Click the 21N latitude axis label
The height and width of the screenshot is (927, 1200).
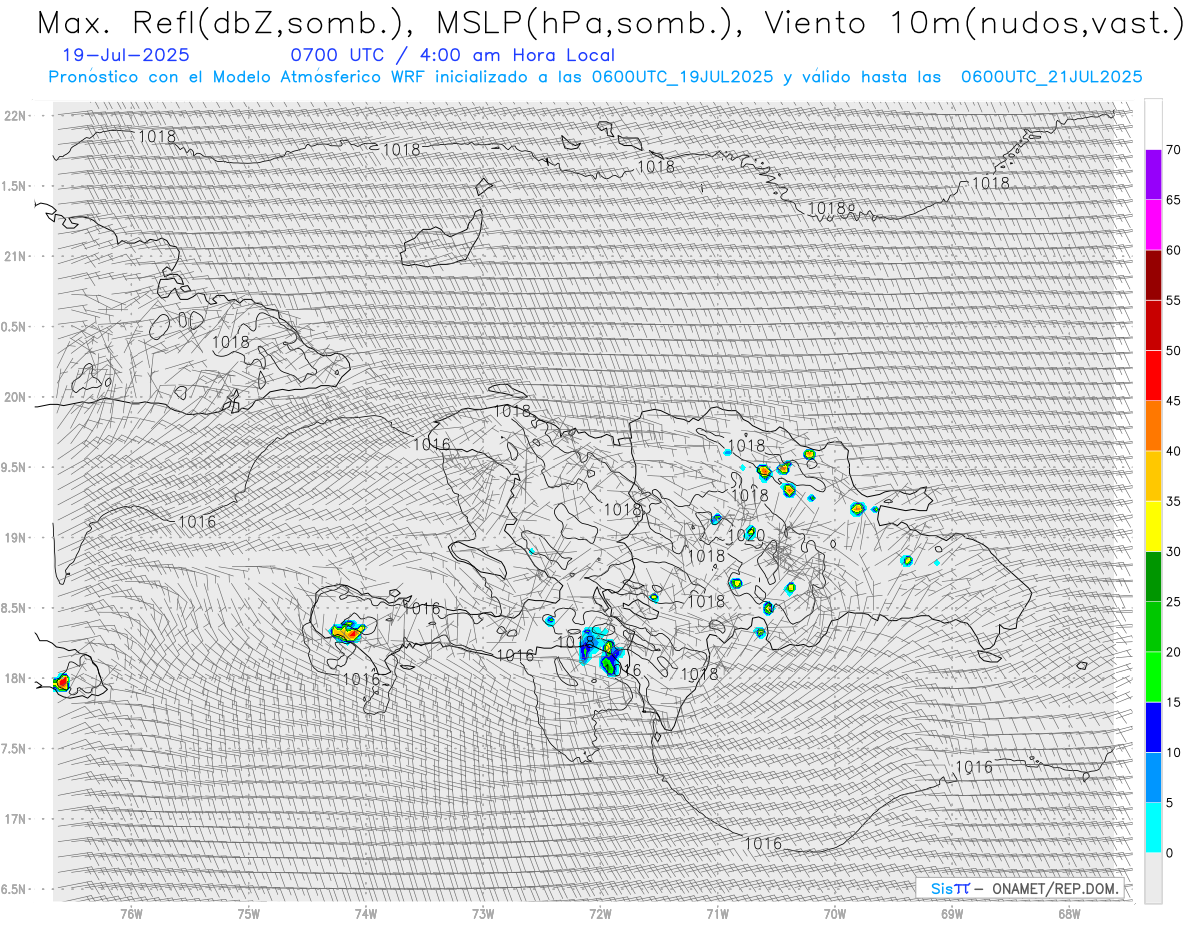(15, 257)
